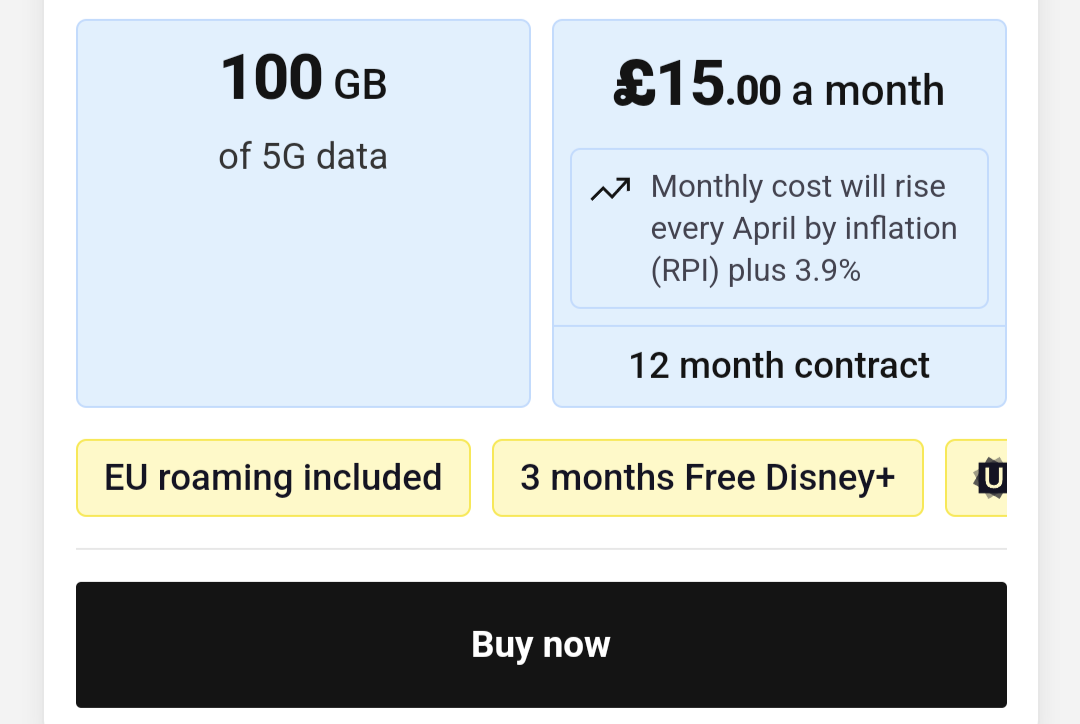Image resolution: width=1080 pixels, height=724 pixels.
Task: Click the divider above Buy now
Action: 540,549
